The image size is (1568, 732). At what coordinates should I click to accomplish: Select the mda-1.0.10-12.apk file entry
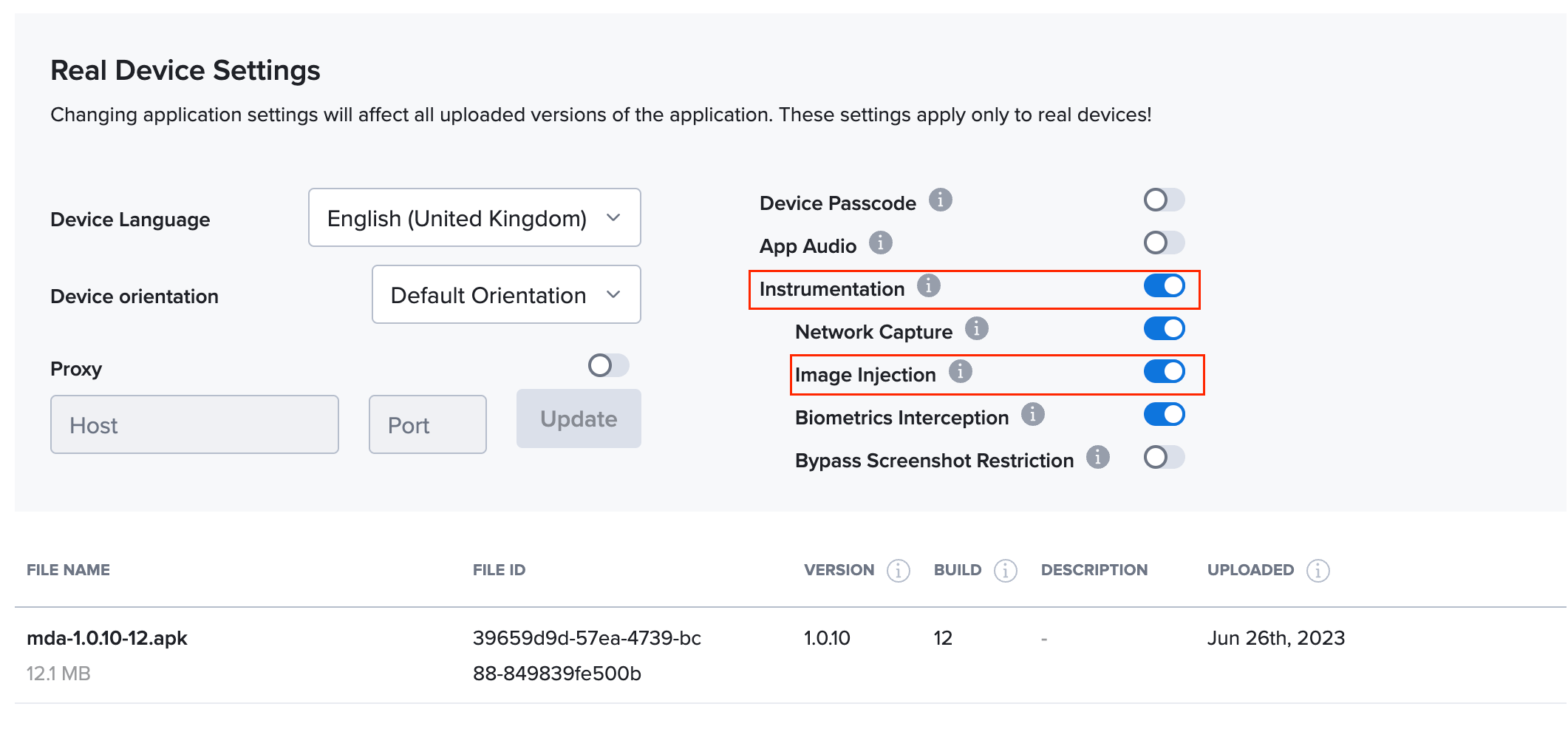point(106,638)
